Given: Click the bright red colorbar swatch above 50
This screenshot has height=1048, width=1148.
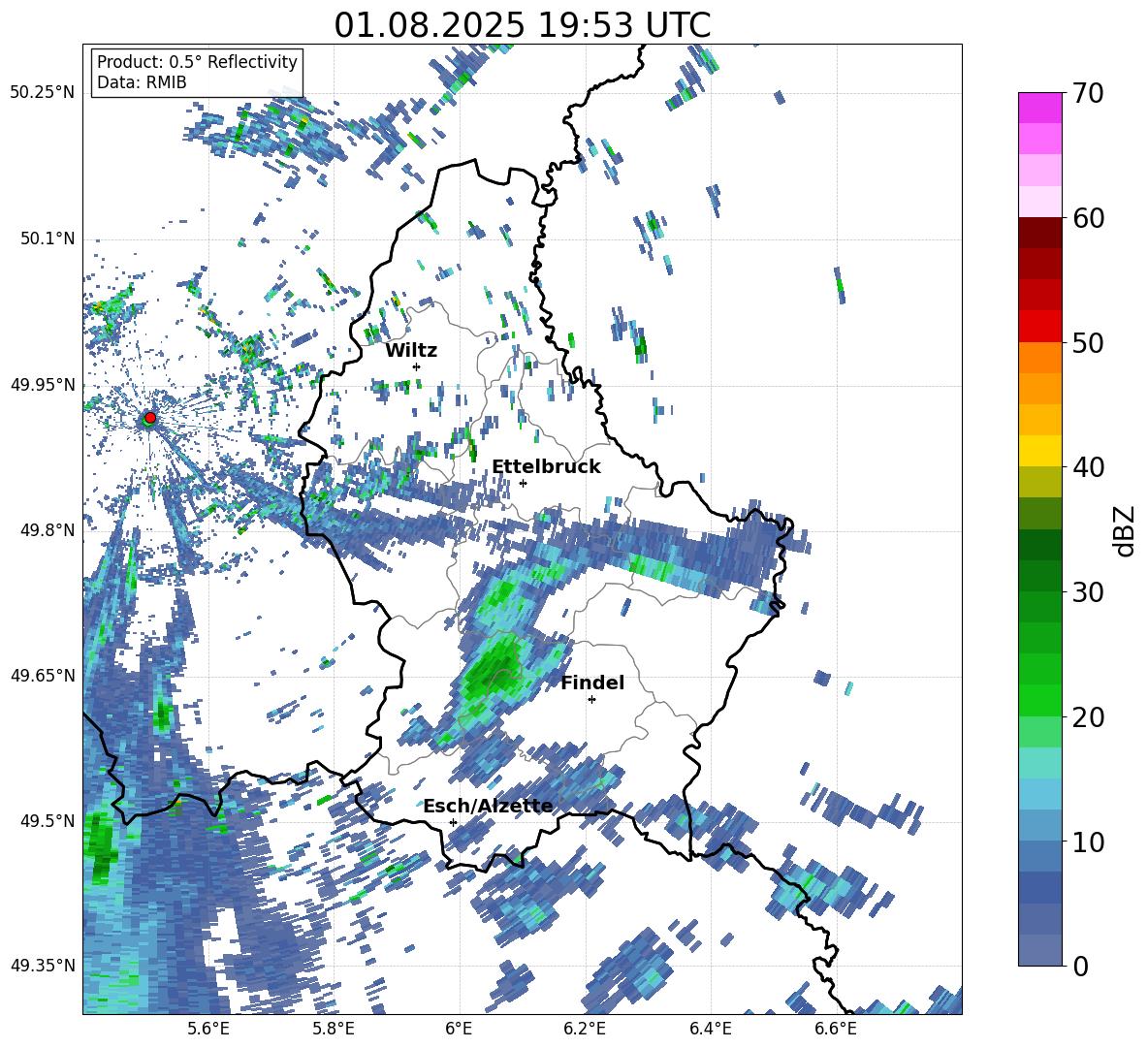Looking at the screenshot, I should 1039,327.
